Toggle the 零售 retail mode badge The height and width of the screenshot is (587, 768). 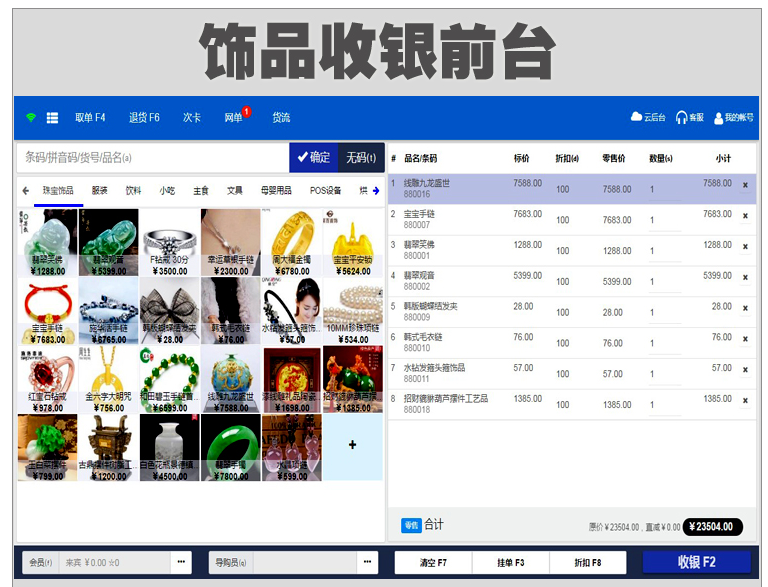pos(410,525)
